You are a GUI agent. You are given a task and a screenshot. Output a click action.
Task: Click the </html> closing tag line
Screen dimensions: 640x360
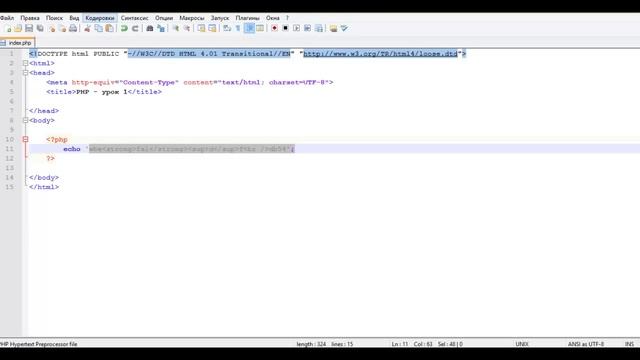(44, 187)
